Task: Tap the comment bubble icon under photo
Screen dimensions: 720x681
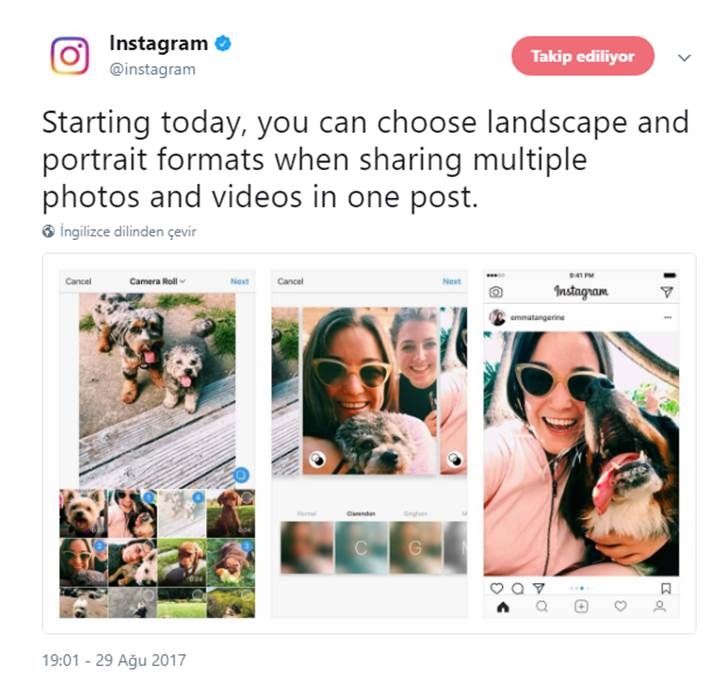Action: [x=518, y=588]
